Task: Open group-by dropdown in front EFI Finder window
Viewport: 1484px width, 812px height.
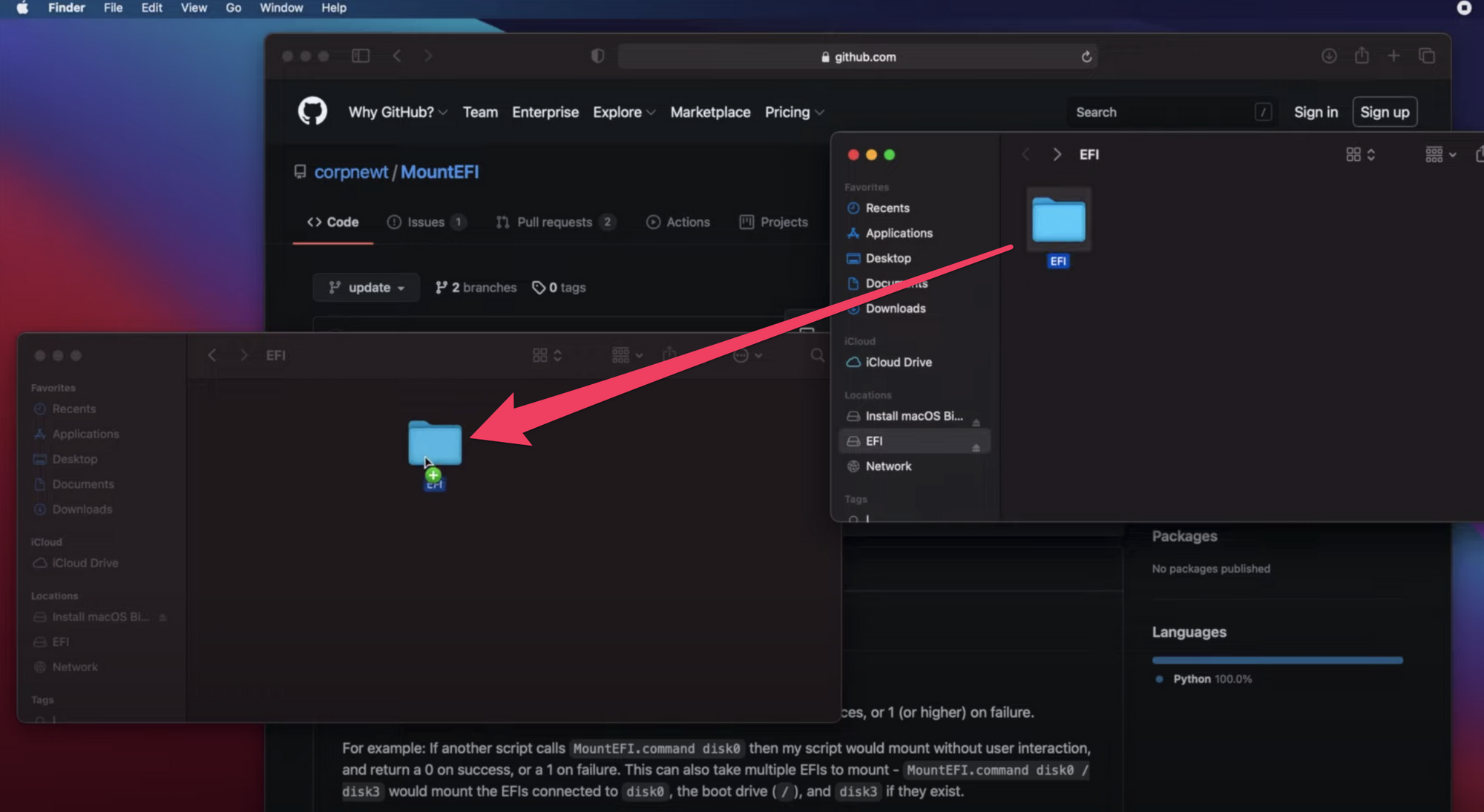Action: (x=1441, y=154)
